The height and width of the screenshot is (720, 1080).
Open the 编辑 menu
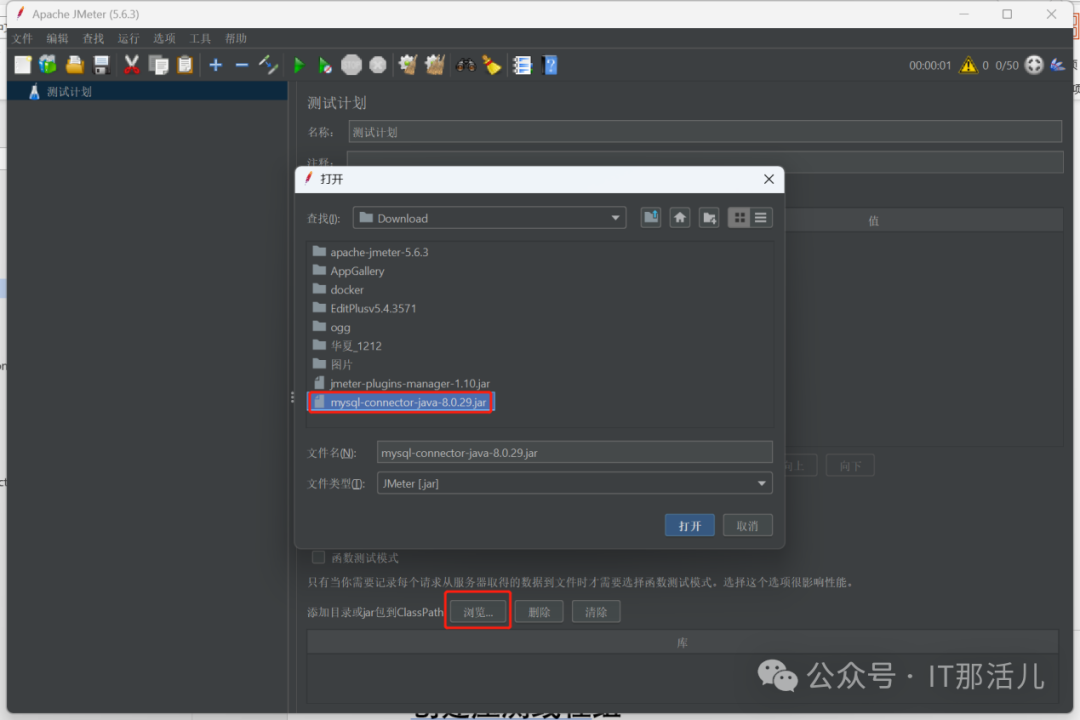pyautogui.click(x=58, y=39)
